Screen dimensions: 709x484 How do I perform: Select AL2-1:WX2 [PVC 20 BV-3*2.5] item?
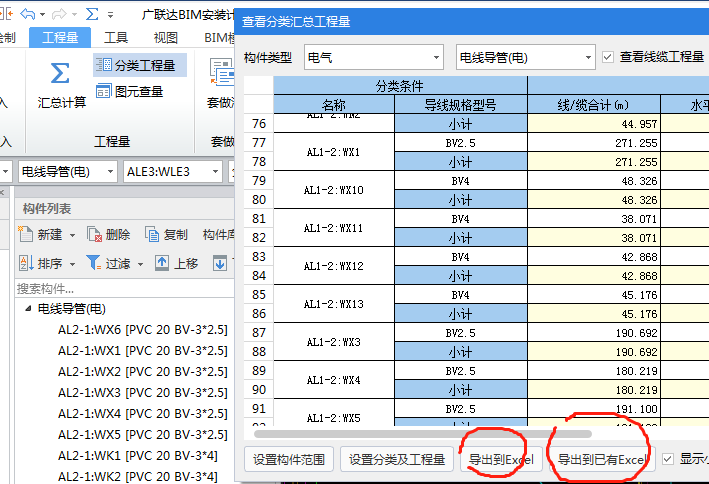(143, 371)
